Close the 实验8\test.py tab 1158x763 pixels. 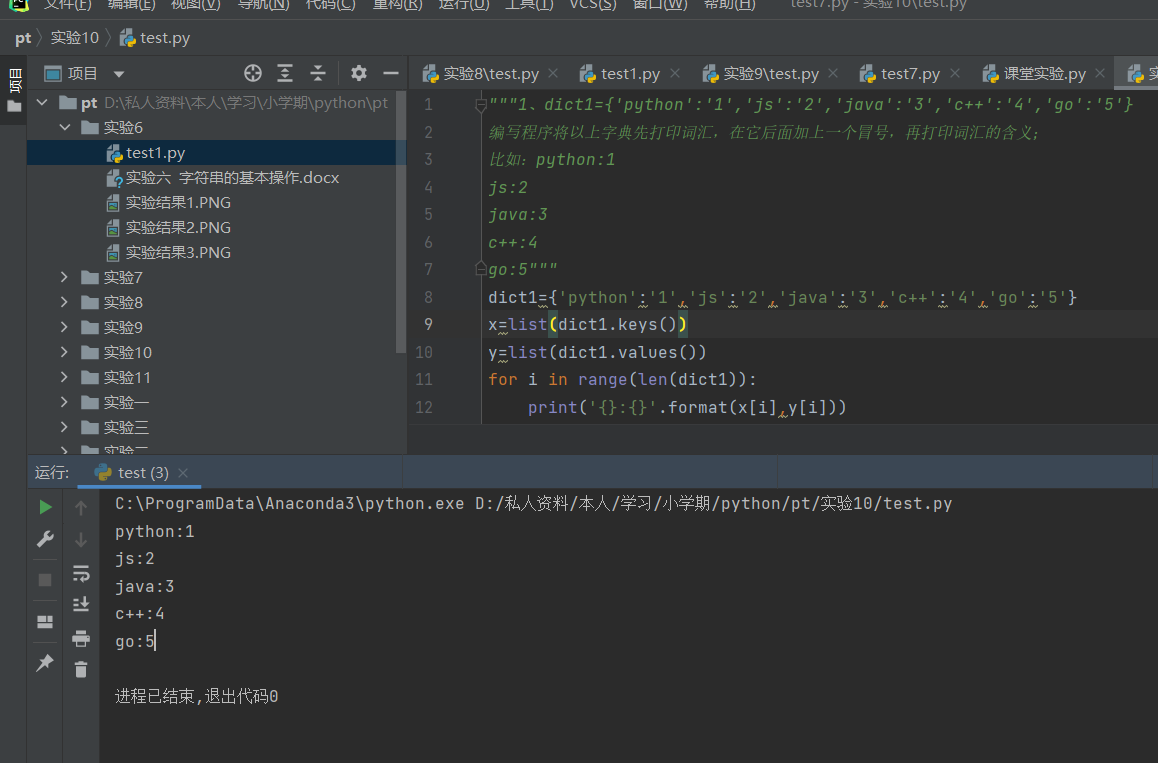click(553, 73)
